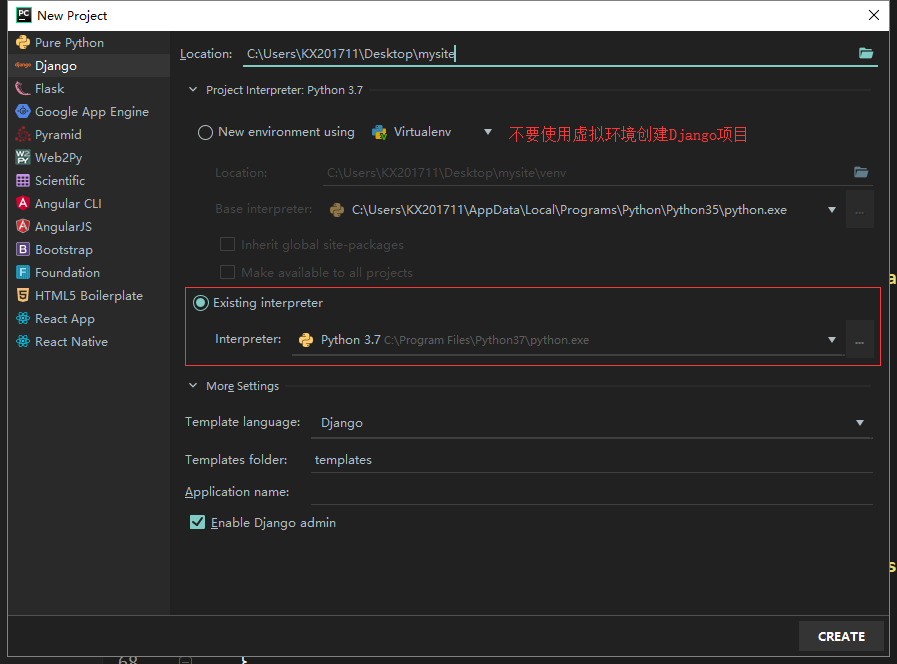This screenshot has width=897, height=664.
Task: Click the Virtualenv Python icon
Action: 379,132
